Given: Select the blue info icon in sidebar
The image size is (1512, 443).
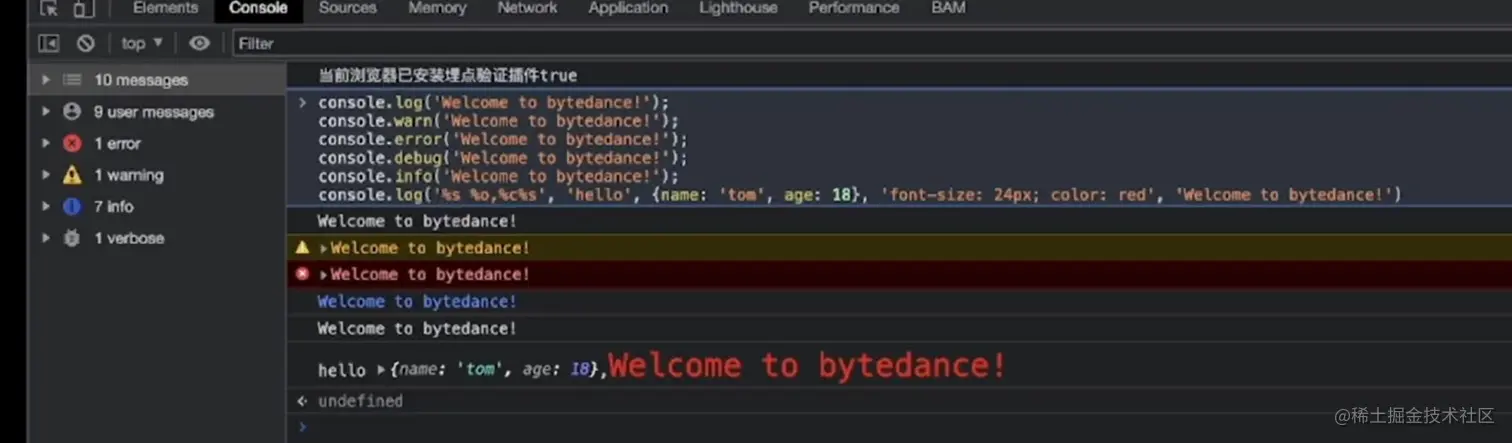Looking at the screenshot, I should pyautogui.click(x=72, y=206).
